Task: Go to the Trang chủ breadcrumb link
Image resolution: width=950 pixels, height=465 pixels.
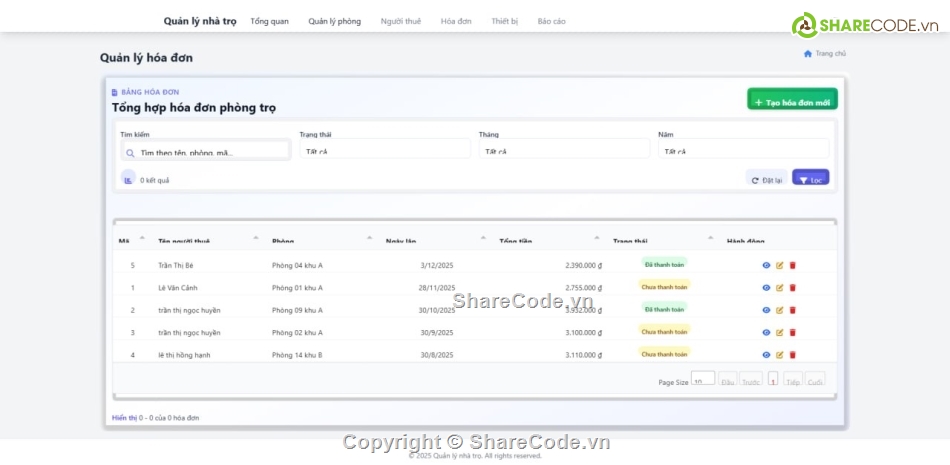Action: [831, 53]
